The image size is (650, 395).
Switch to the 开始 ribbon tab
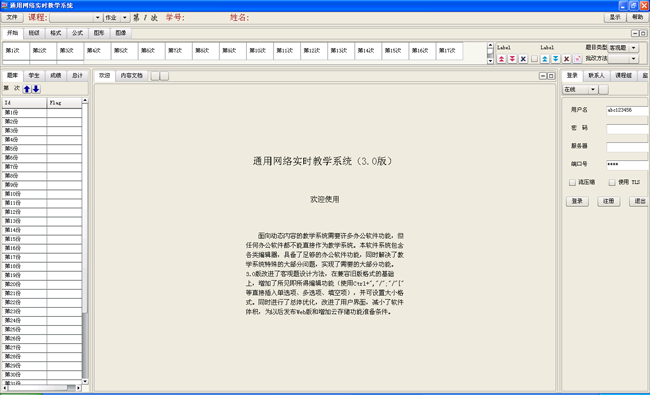click(x=12, y=33)
